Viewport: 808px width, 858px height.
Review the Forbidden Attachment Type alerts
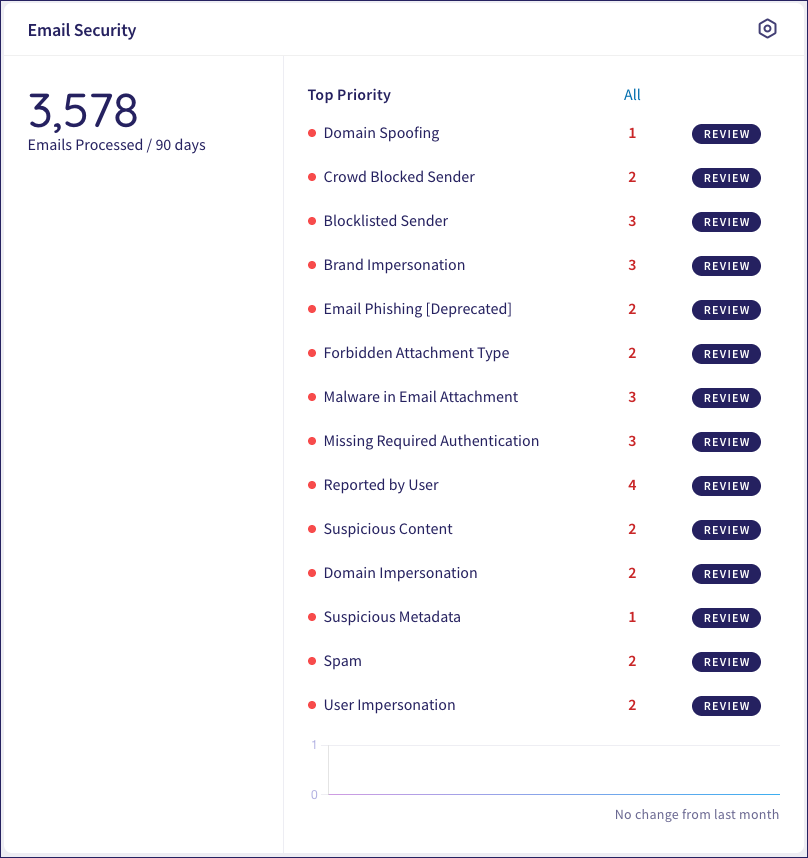(x=726, y=353)
